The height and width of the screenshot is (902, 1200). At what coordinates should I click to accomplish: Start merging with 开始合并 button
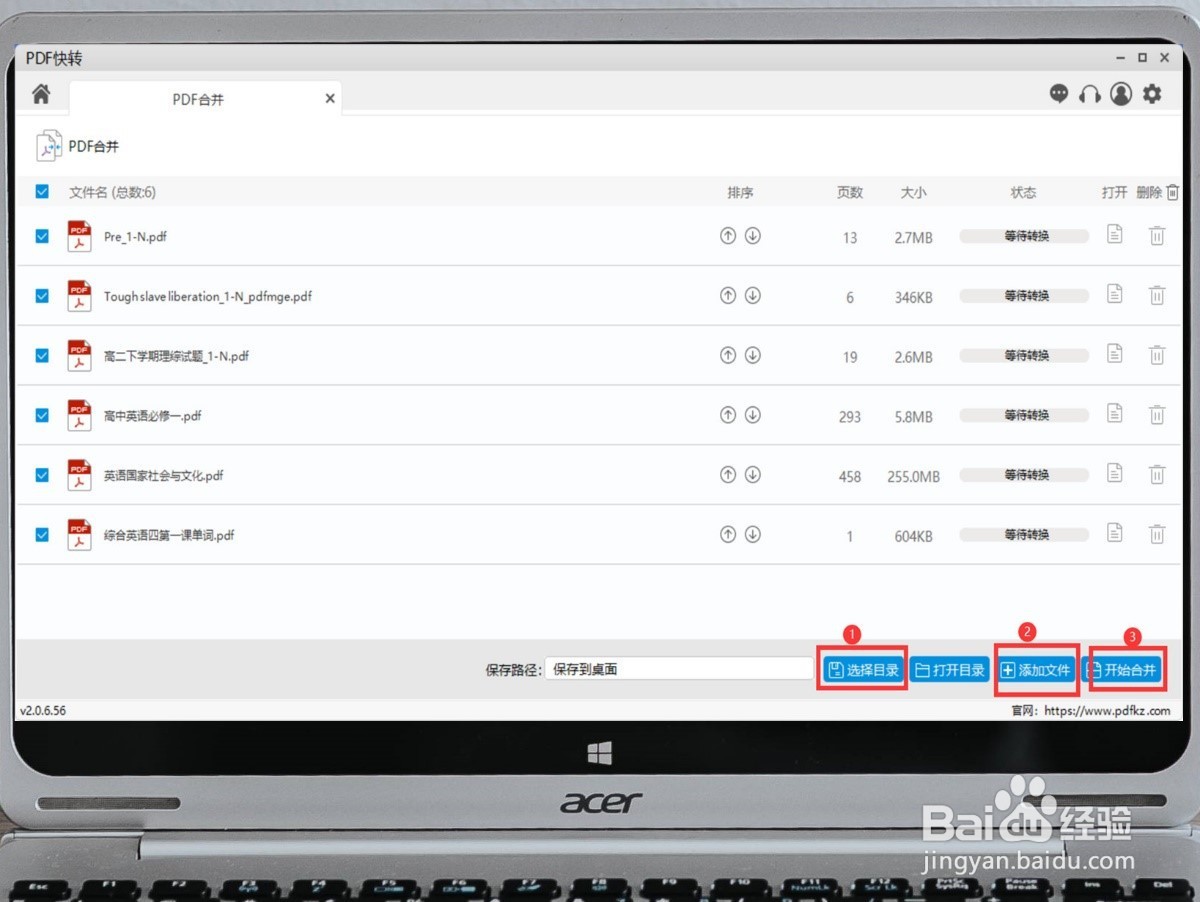pos(1123,670)
